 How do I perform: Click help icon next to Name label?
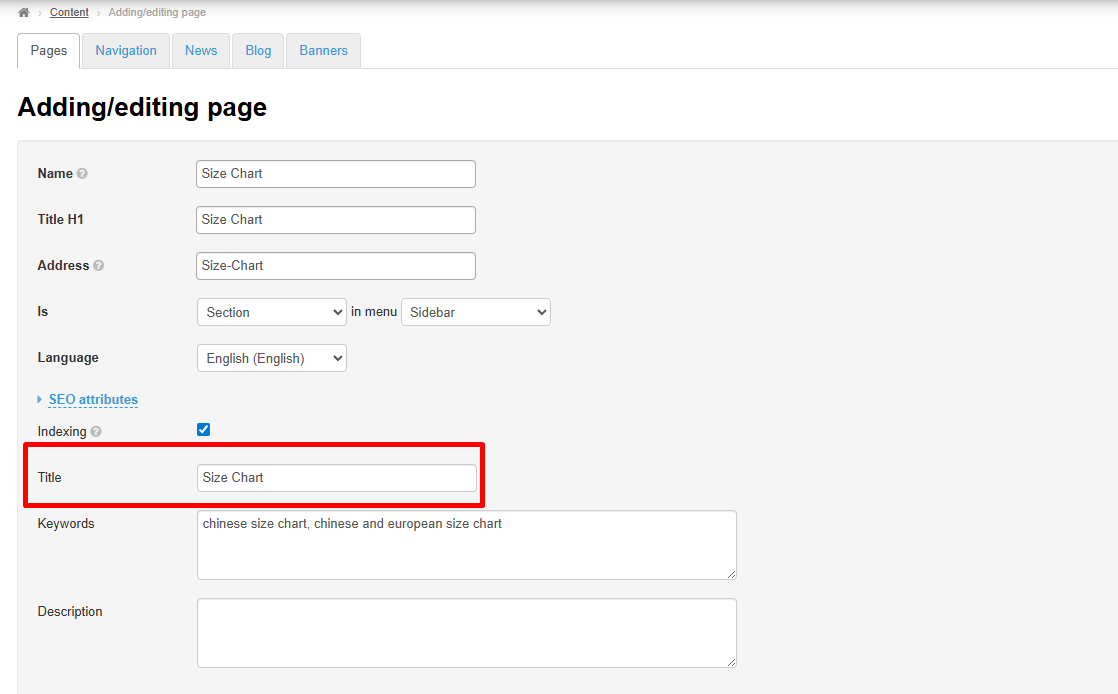click(x=82, y=174)
